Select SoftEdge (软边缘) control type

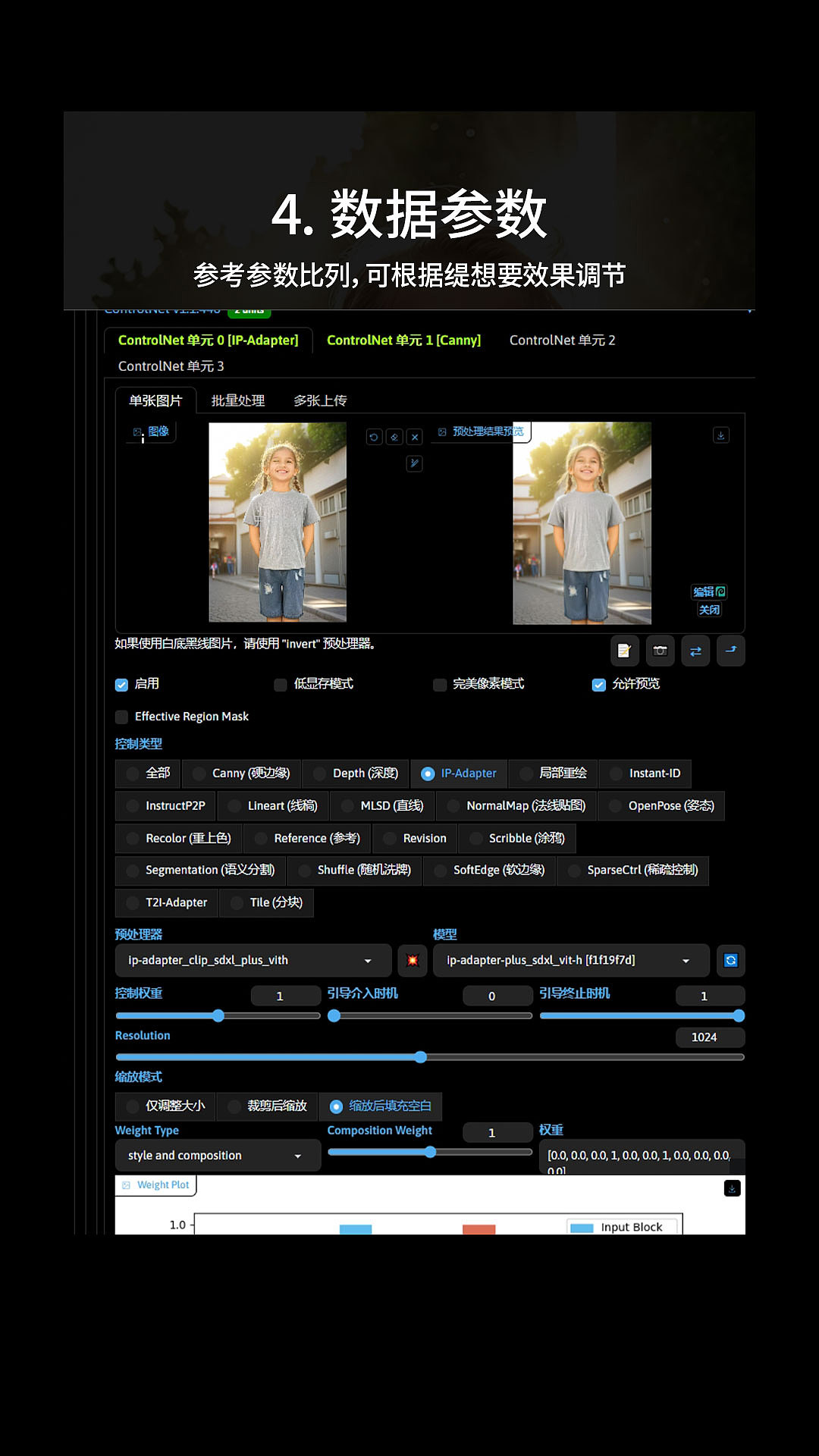(x=489, y=871)
